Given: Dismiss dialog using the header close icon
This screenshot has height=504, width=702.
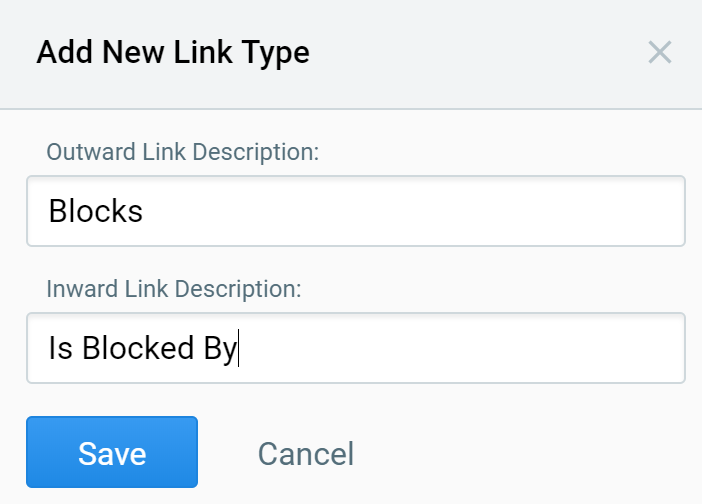Looking at the screenshot, I should click(x=659, y=52).
